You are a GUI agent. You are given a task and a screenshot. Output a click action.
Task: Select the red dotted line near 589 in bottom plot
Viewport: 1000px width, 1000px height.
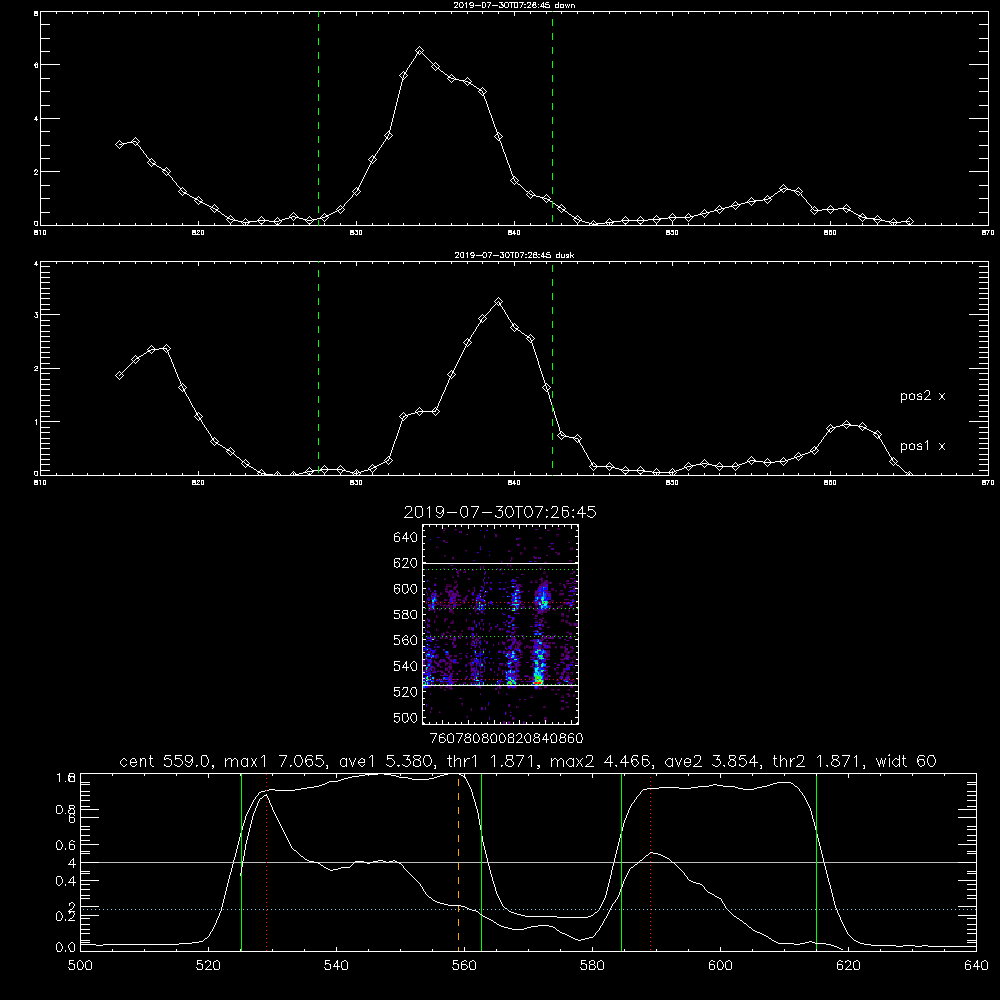coord(651,862)
